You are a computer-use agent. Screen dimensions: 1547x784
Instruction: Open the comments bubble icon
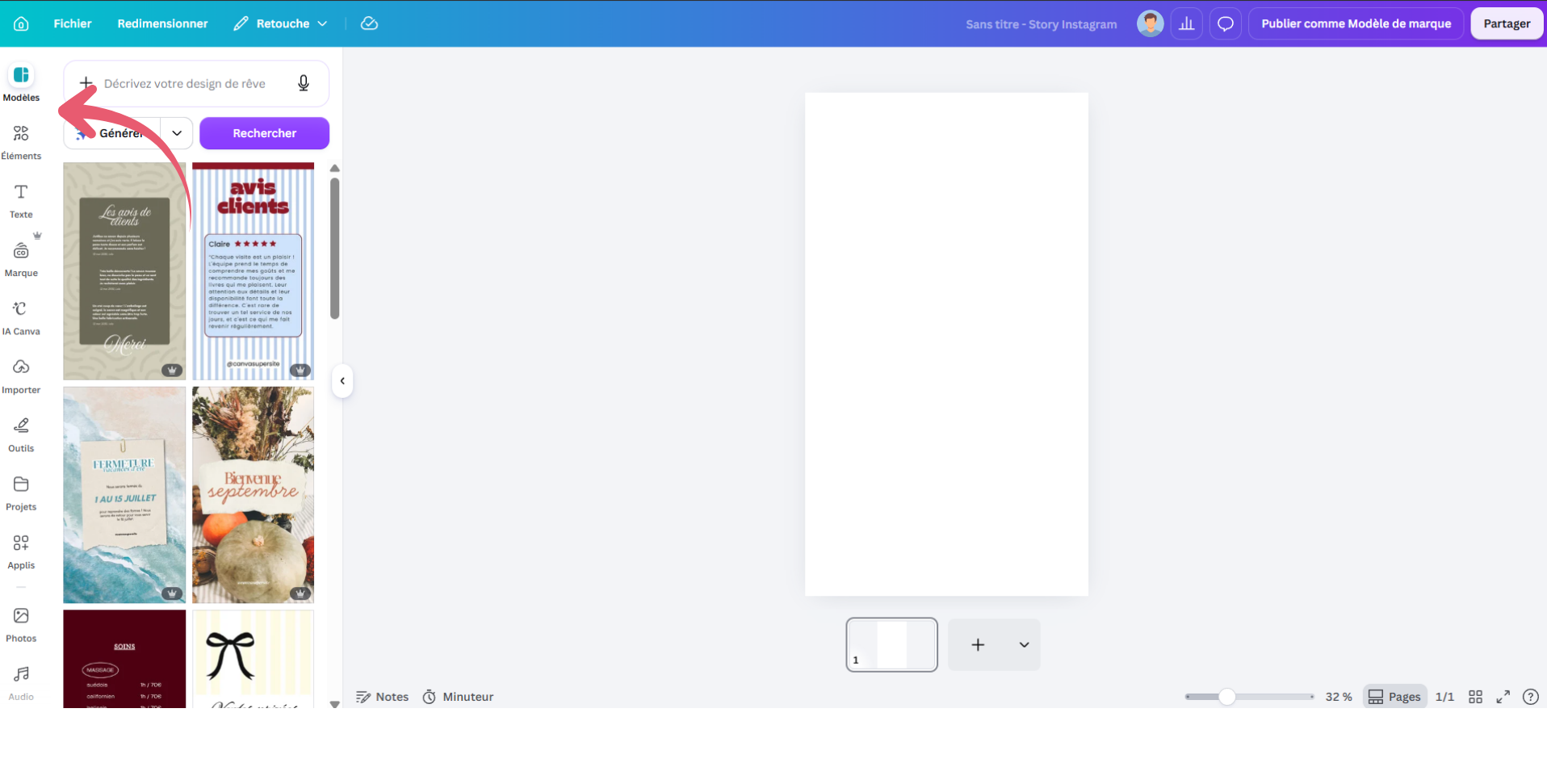[1226, 23]
